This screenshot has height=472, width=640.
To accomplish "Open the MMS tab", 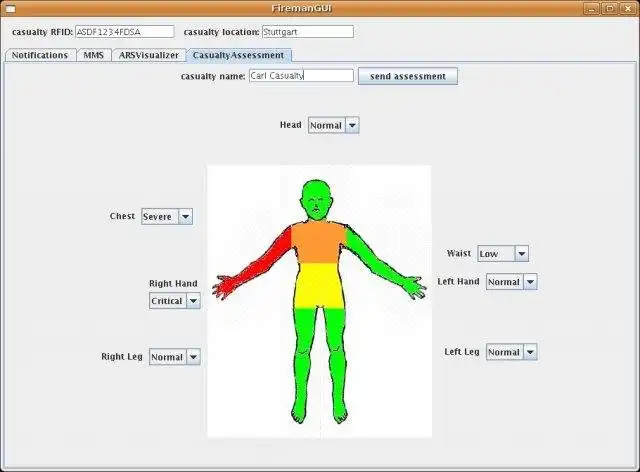I will point(93,55).
